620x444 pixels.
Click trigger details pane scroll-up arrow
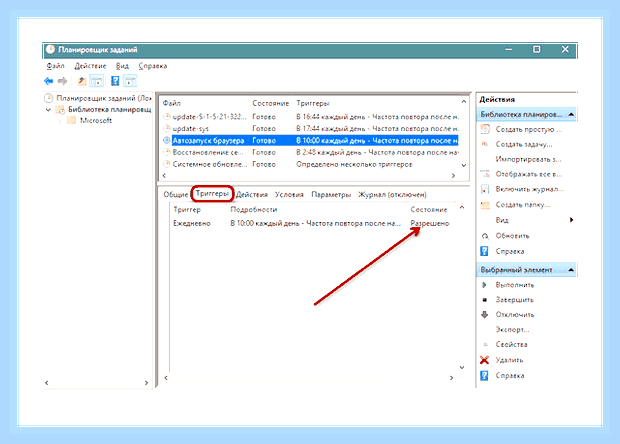[x=462, y=207]
